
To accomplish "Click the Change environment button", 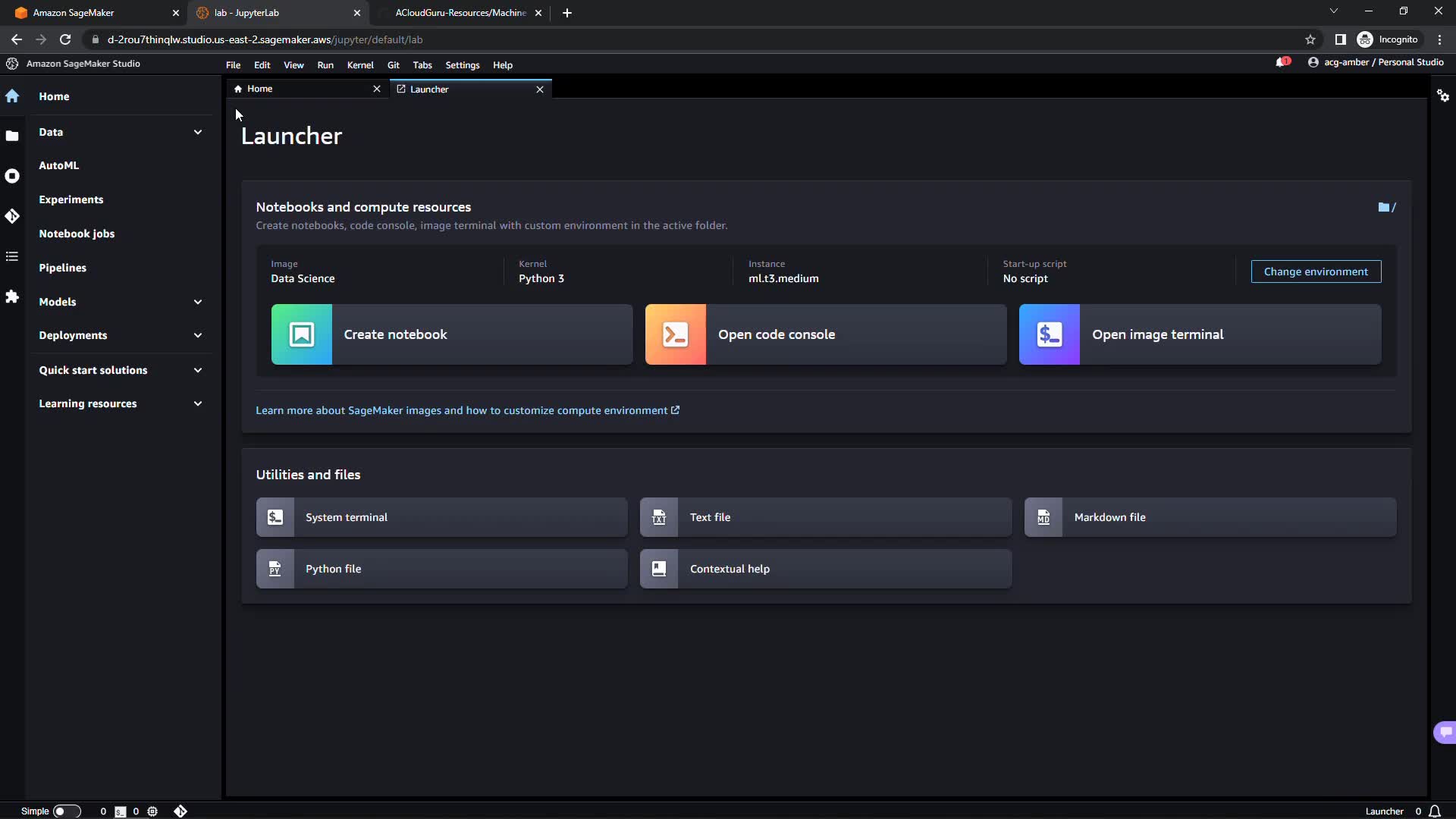I will [x=1315, y=271].
